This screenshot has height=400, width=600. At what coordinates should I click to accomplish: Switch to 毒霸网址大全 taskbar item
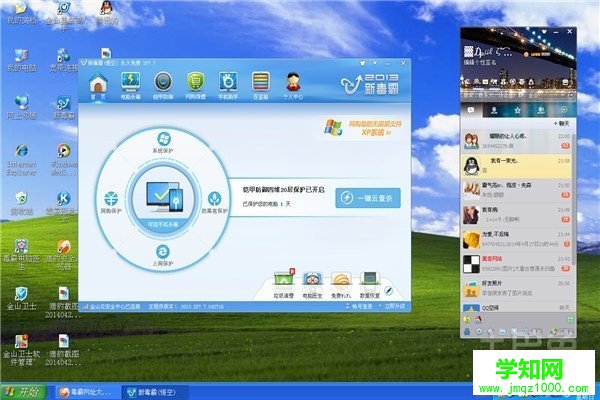click(x=86, y=392)
